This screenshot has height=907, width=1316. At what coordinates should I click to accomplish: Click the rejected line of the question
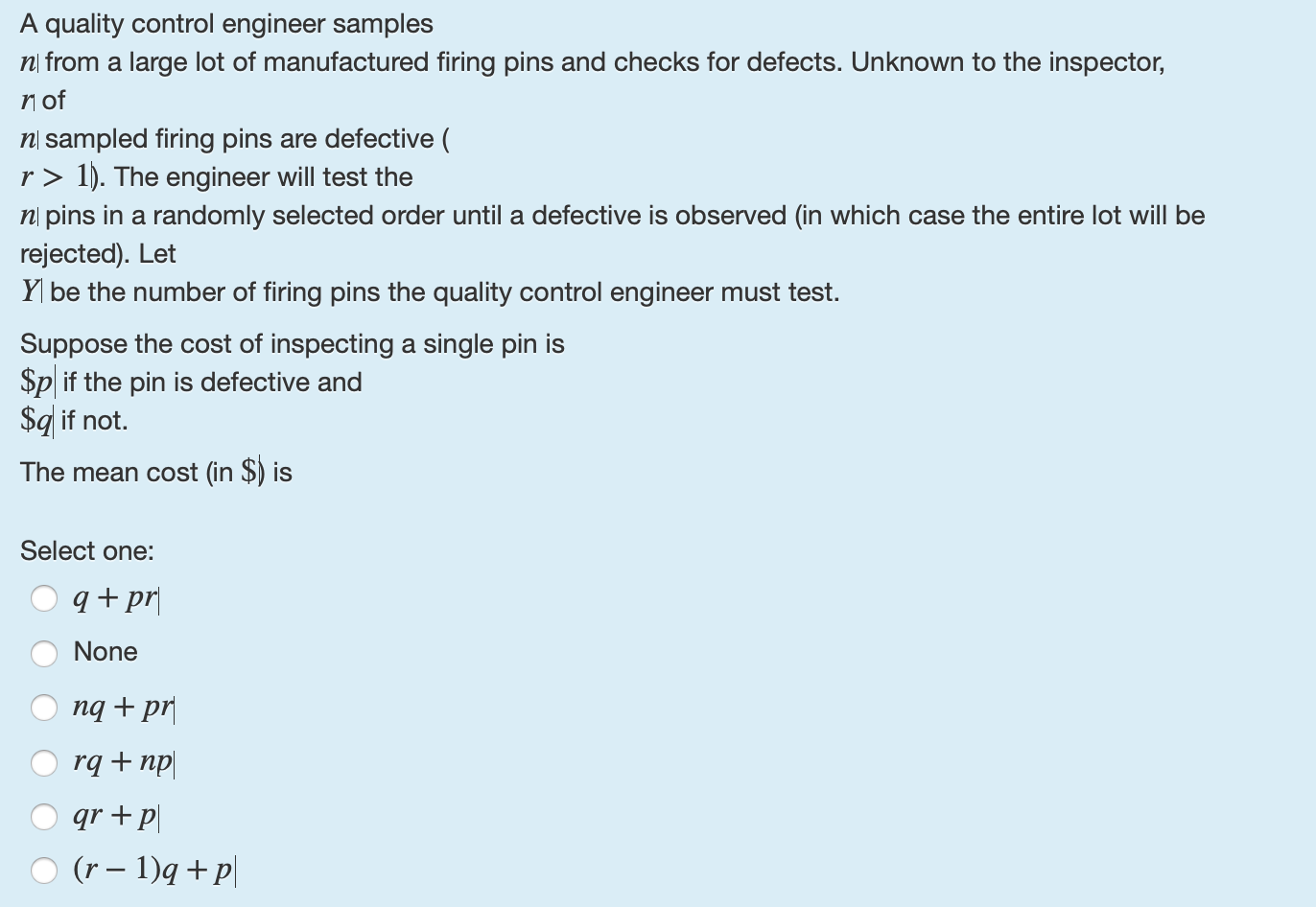click(96, 253)
